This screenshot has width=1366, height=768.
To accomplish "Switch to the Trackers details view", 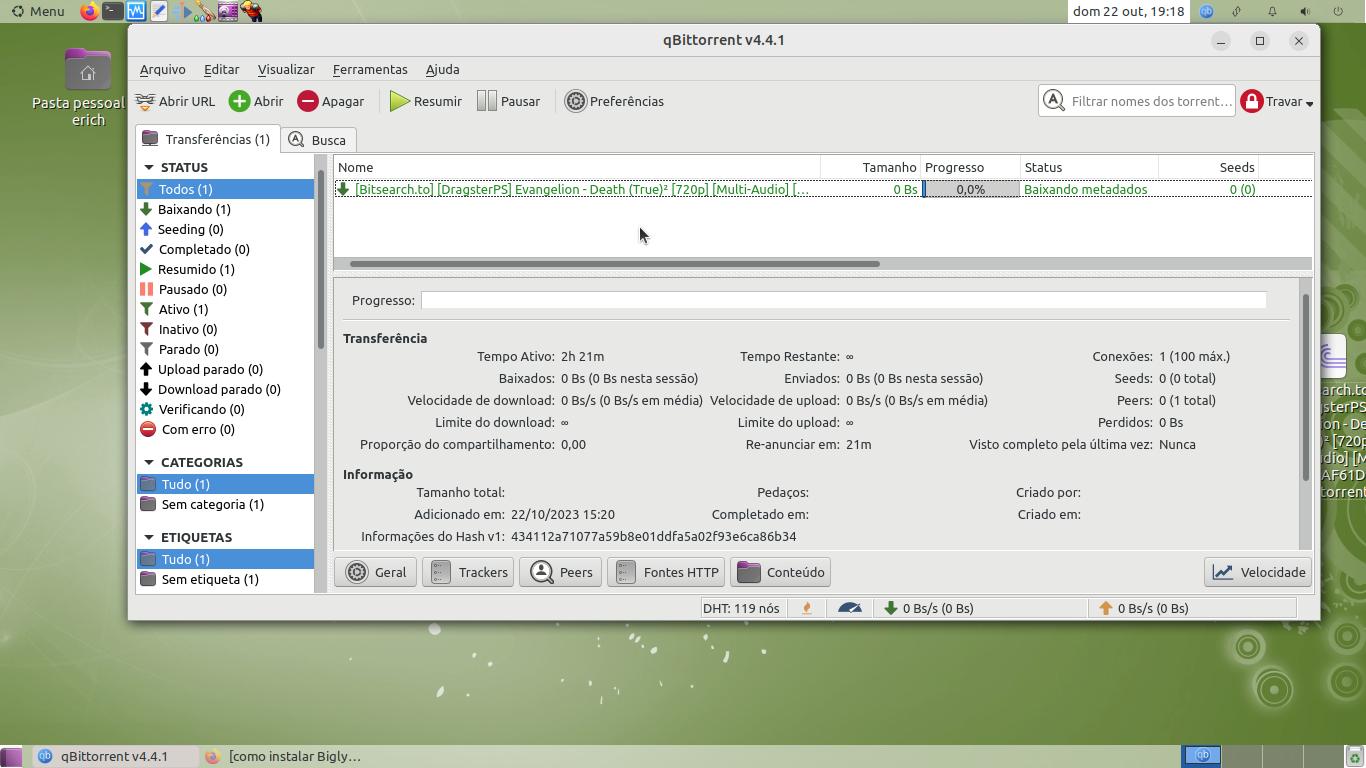I will point(468,572).
